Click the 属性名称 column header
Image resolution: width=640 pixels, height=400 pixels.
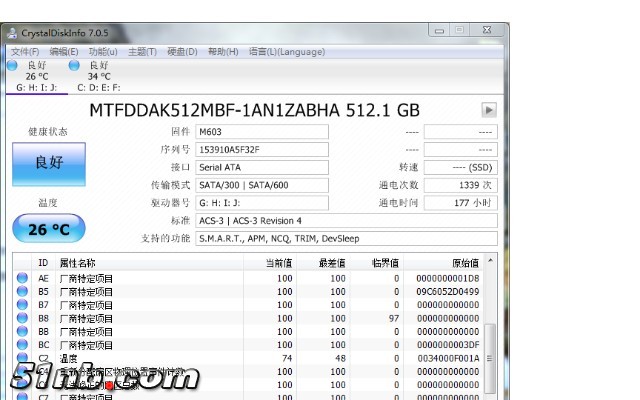coord(149,263)
